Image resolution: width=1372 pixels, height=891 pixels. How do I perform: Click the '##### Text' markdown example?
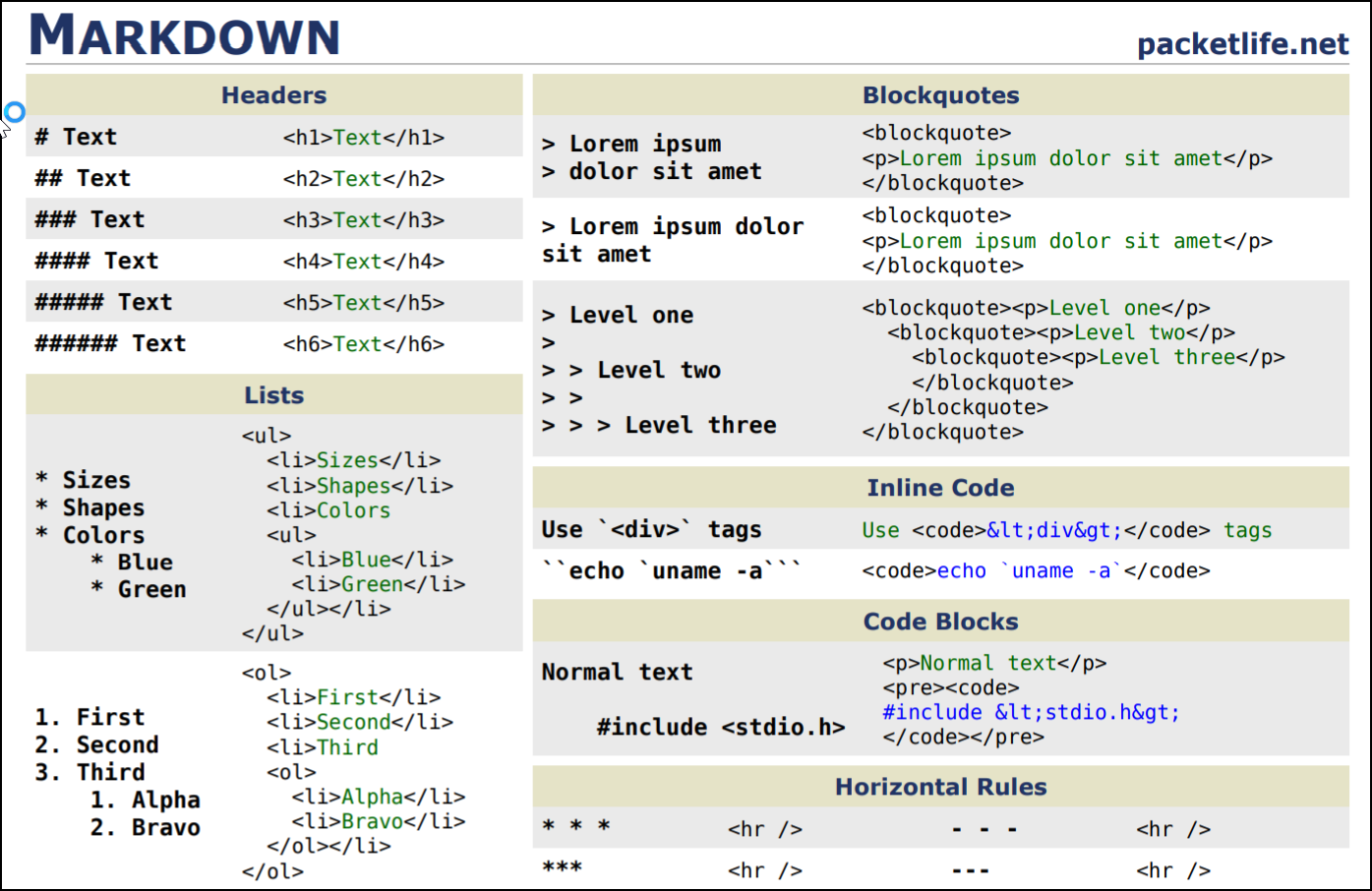point(103,302)
